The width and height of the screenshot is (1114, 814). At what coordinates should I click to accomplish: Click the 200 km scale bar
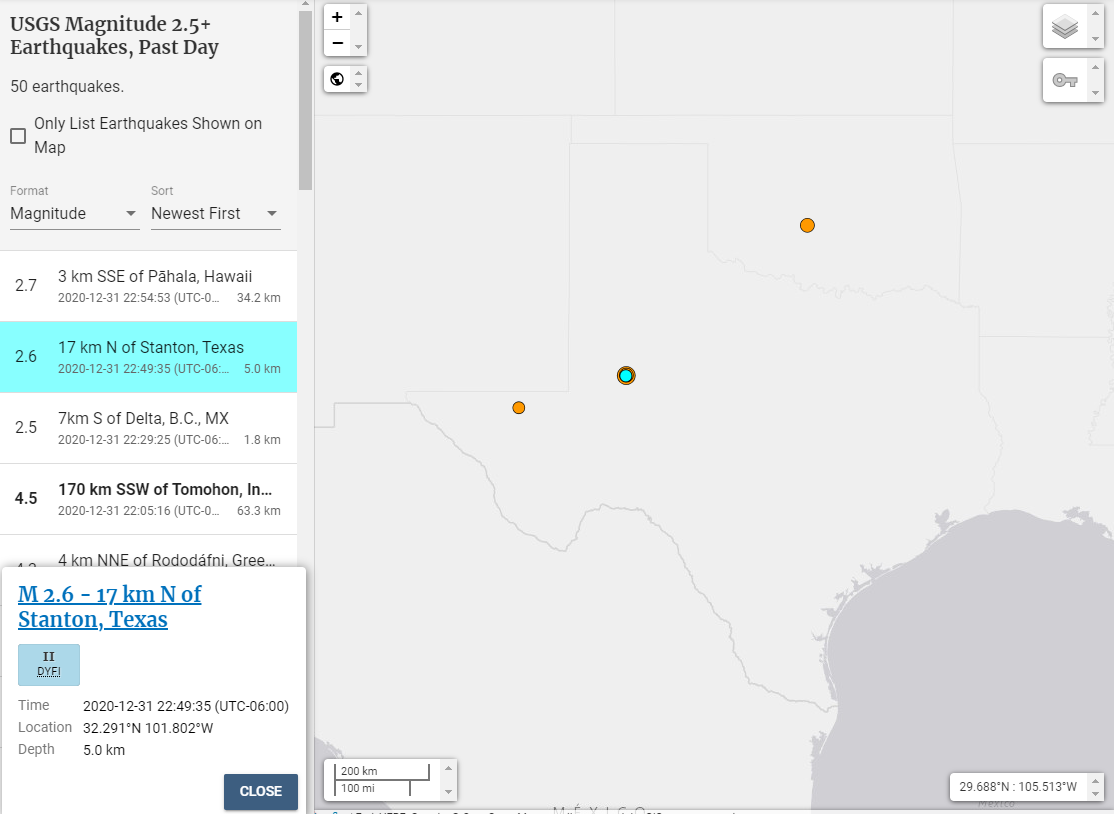pyautogui.click(x=382, y=771)
